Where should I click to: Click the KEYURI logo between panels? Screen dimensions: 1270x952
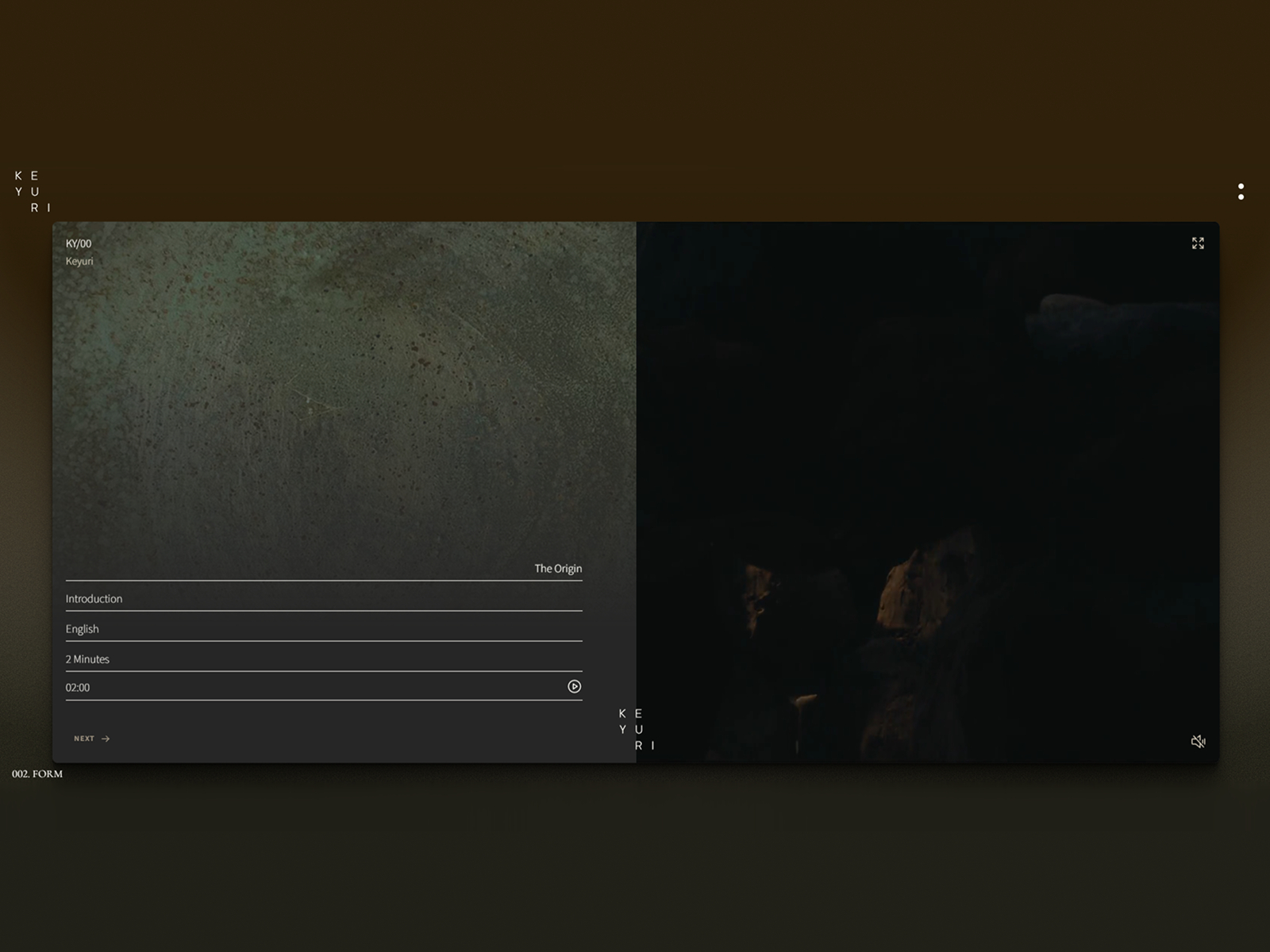pos(637,729)
